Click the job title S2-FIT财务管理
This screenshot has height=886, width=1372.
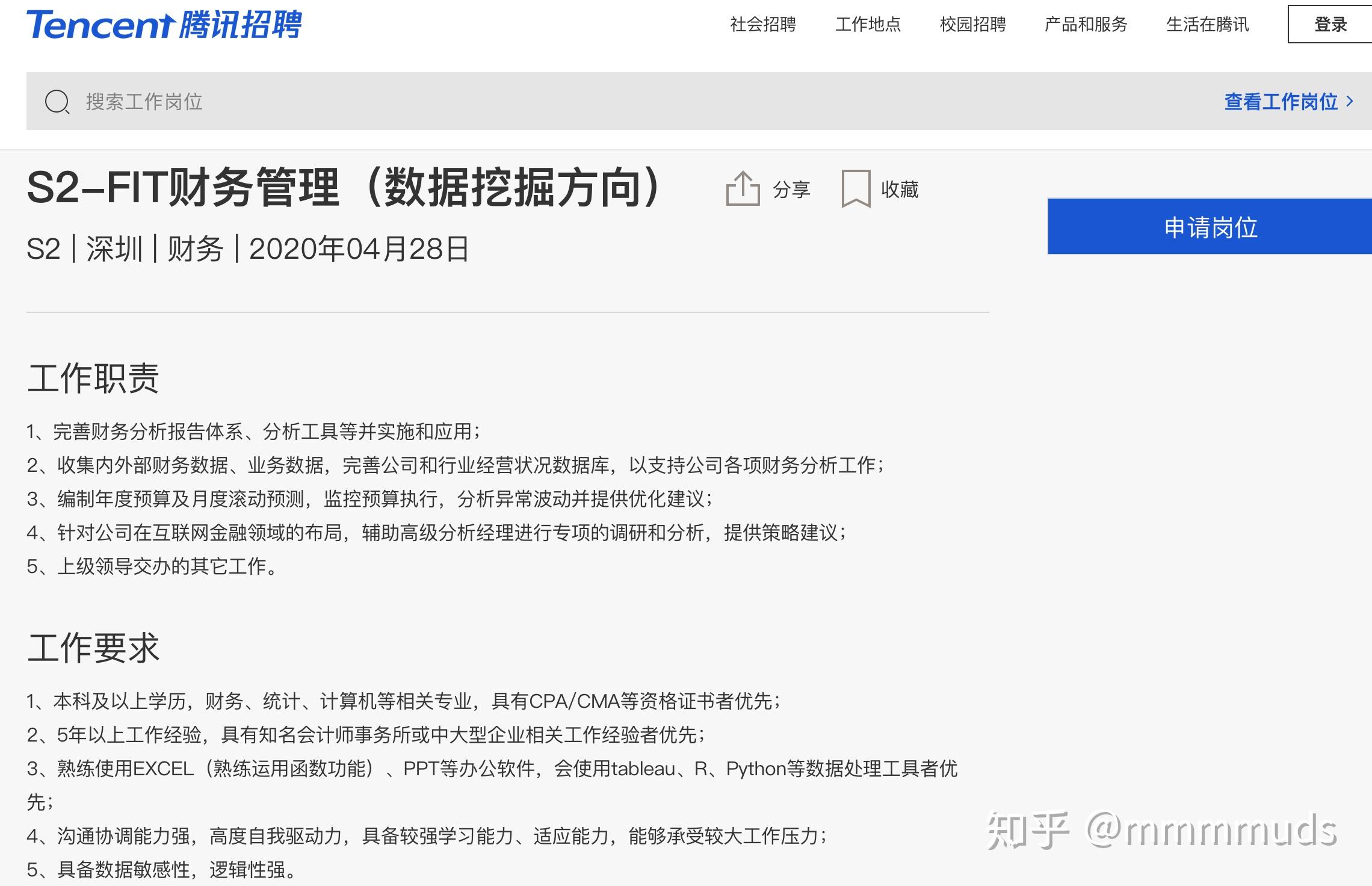coord(345,188)
